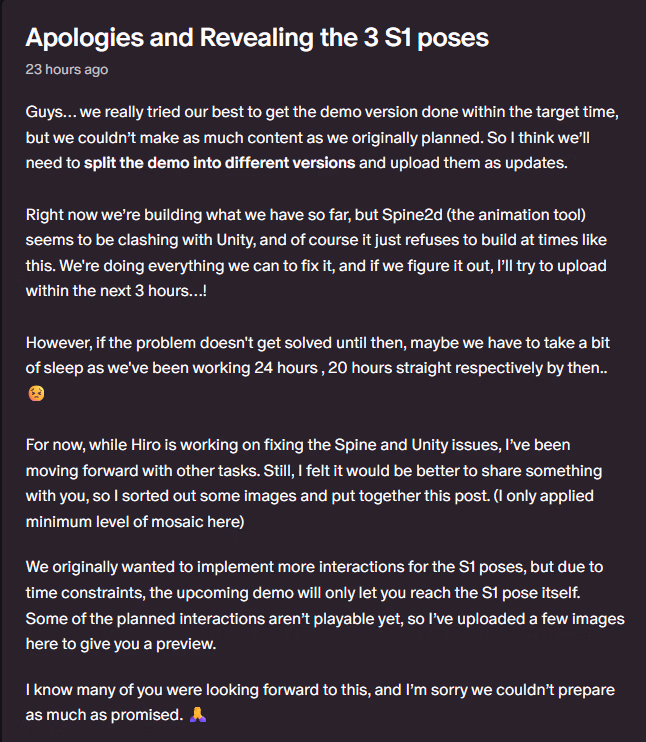This screenshot has width=646, height=742.
Task: Click the "23 hours ago" timestamp
Action: tap(66, 70)
